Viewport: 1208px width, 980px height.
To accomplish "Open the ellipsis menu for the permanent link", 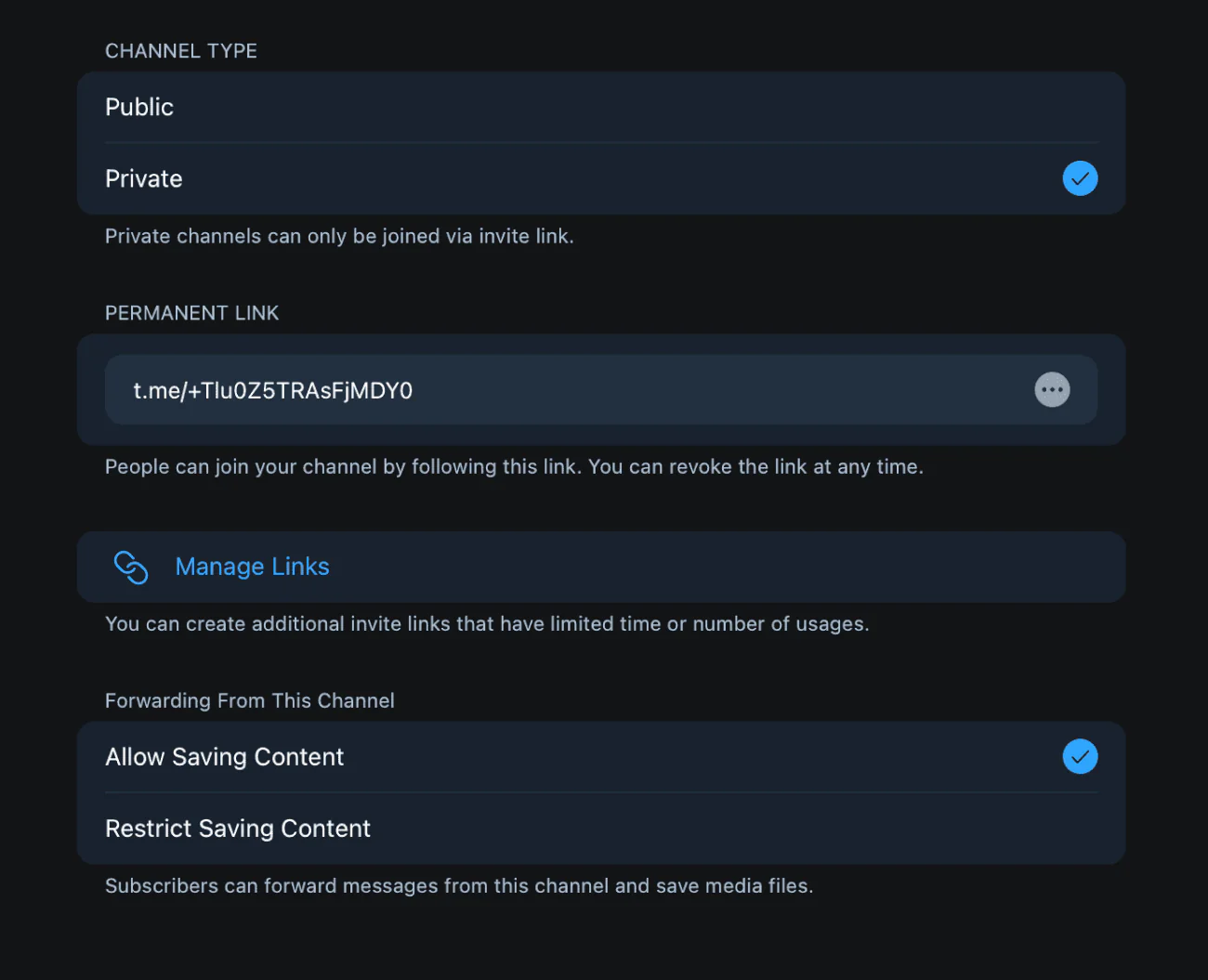I will (x=1052, y=389).
